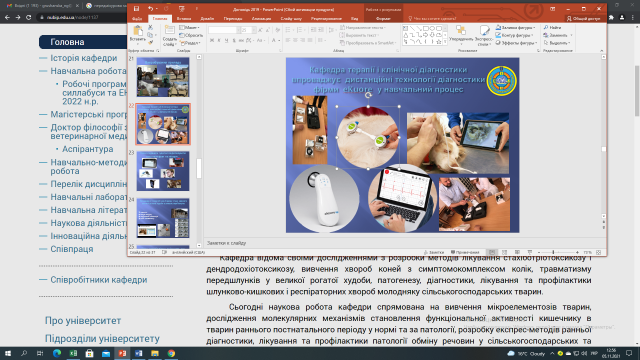Click the Cut scissors icon in clipboard group

pyautogui.click(x=150, y=27)
